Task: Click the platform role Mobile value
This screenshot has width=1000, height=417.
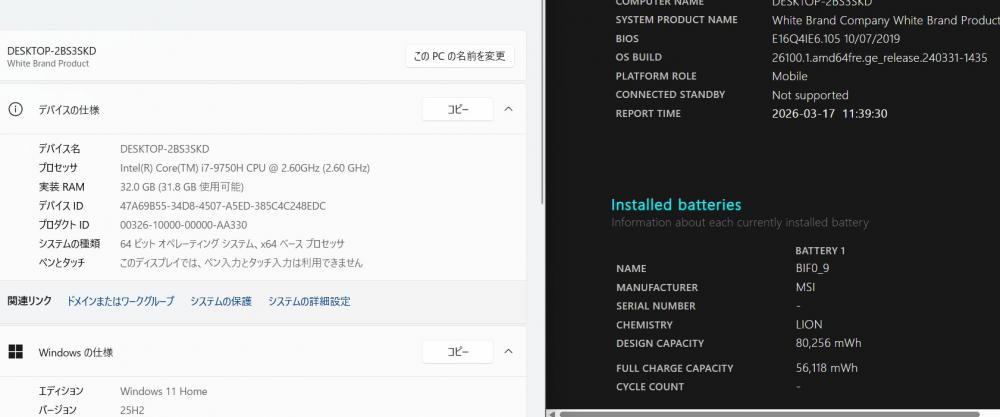Action: click(x=790, y=76)
